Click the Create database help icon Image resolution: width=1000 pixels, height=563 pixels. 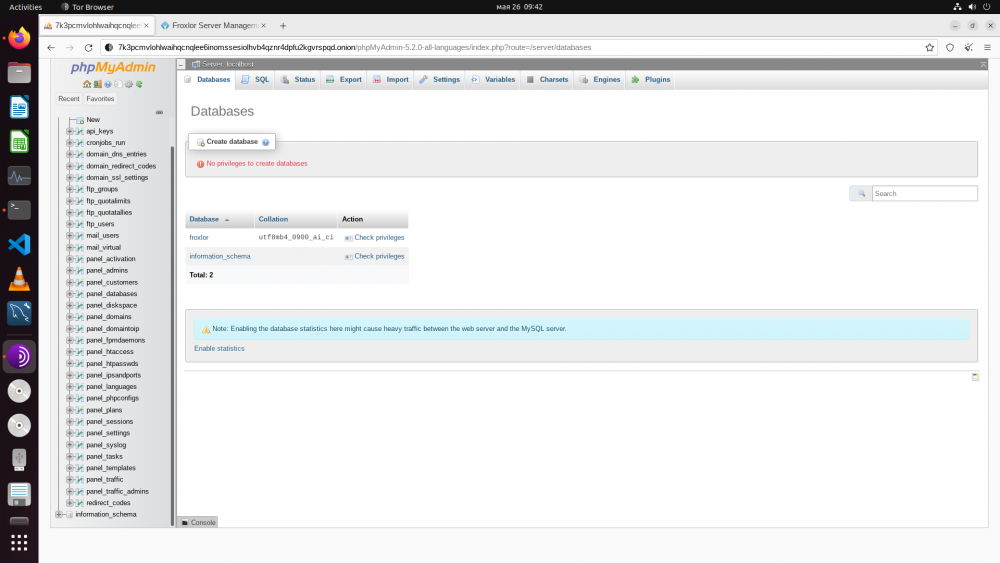click(266, 142)
